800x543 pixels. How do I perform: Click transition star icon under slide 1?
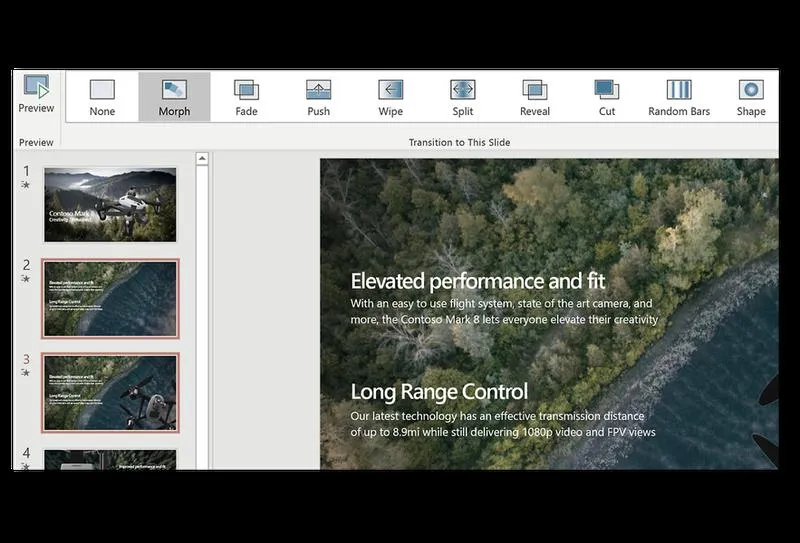pyautogui.click(x=26, y=185)
